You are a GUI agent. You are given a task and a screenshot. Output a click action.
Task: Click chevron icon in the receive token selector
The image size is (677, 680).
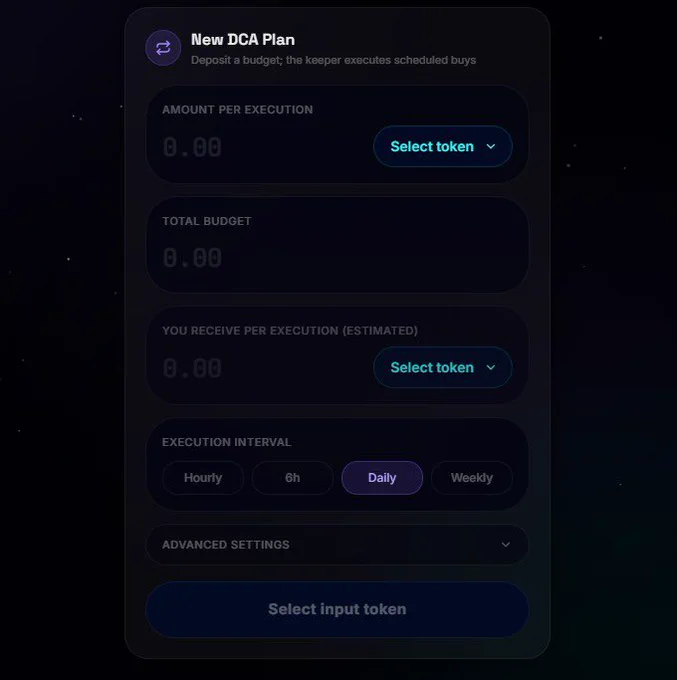pos(491,368)
